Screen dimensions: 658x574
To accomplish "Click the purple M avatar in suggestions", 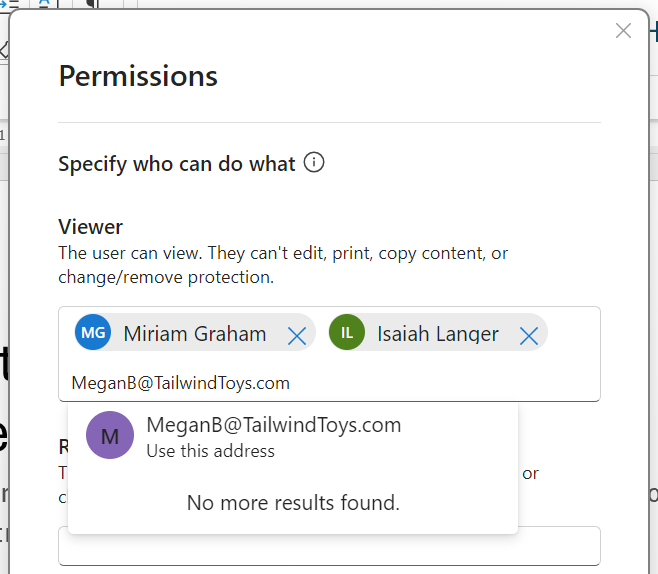I will click(110, 436).
